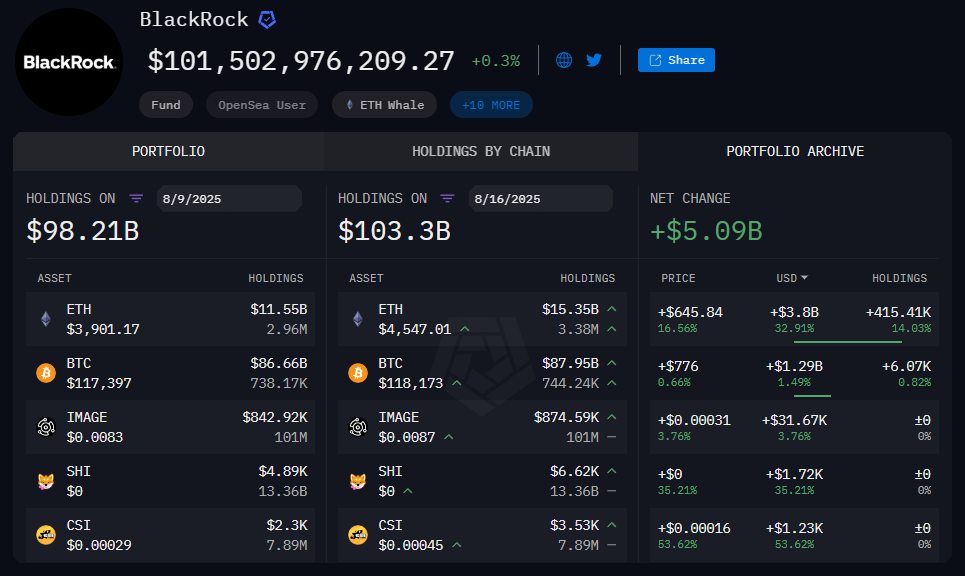Click the up arrow next to $4,547.01
Image resolution: width=965 pixels, height=576 pixels.
point(465,329)
